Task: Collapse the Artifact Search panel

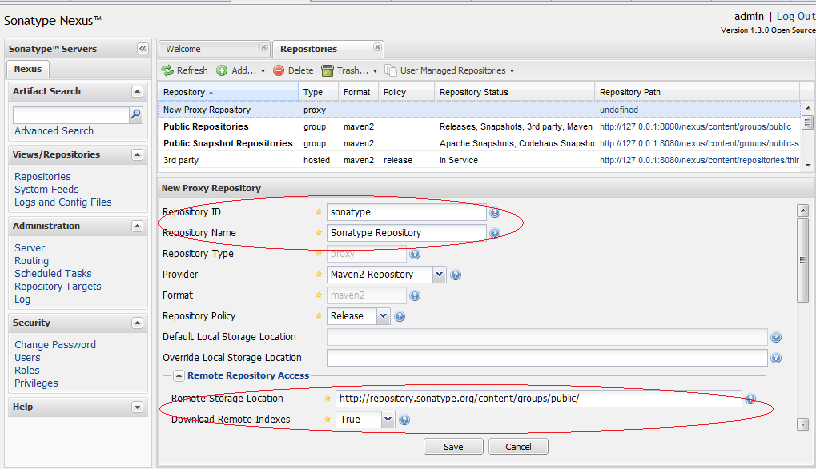Action: click(x=137, y=92)
